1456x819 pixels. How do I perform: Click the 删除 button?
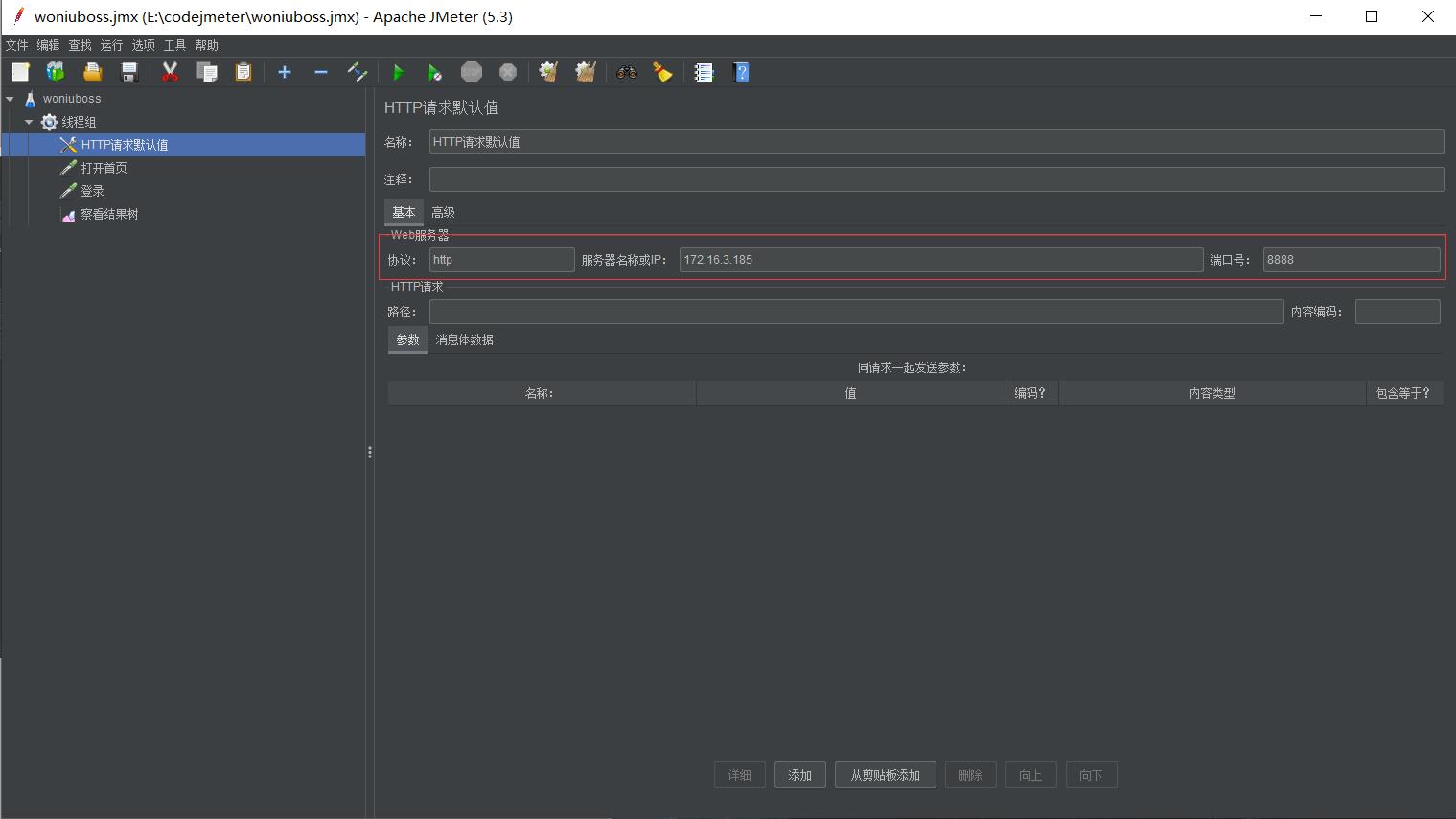971,775
